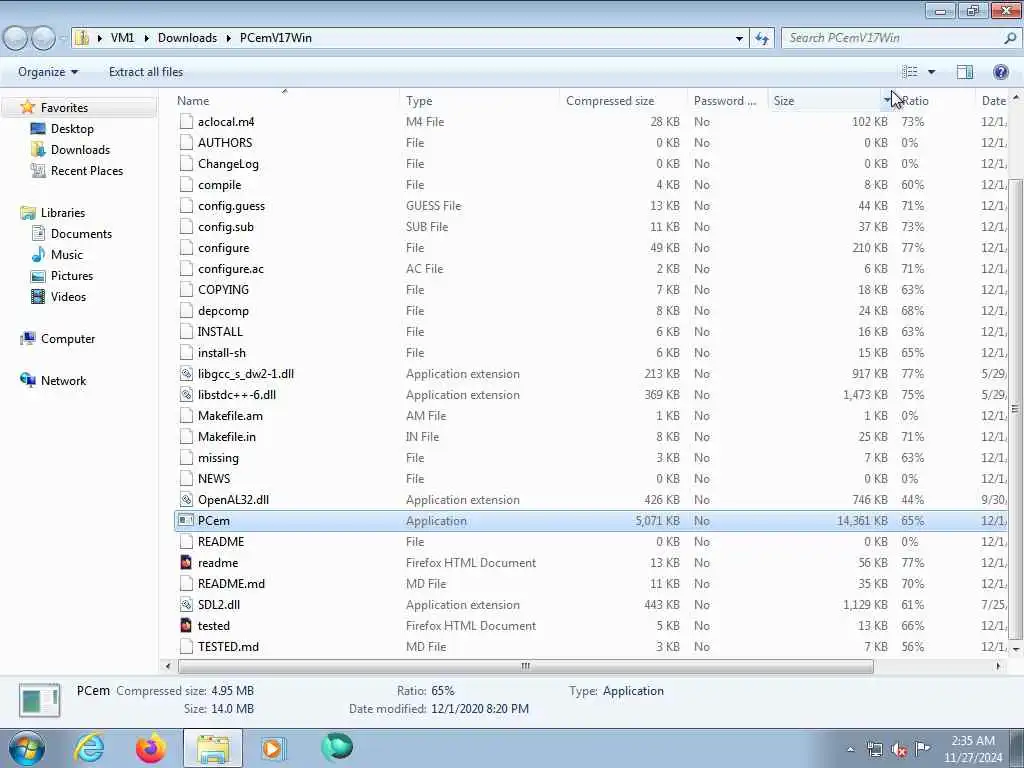Image resolution: width=1024 pixels, height=768 pixels.
Task: Open the PCem application file icon
Action: click(x=186, y=520)
